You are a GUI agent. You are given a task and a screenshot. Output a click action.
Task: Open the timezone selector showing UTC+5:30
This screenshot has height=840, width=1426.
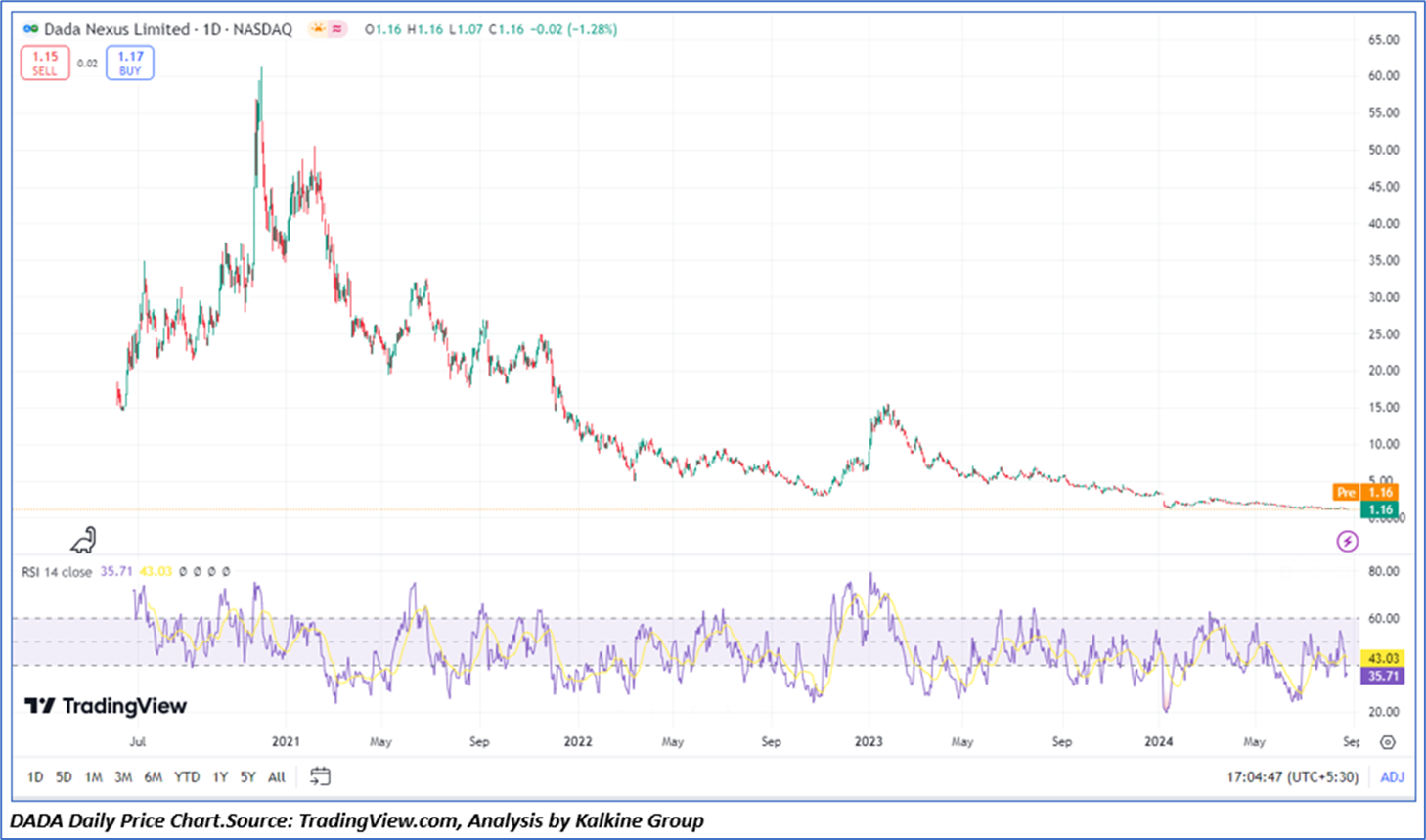(x=1293, y=777)
